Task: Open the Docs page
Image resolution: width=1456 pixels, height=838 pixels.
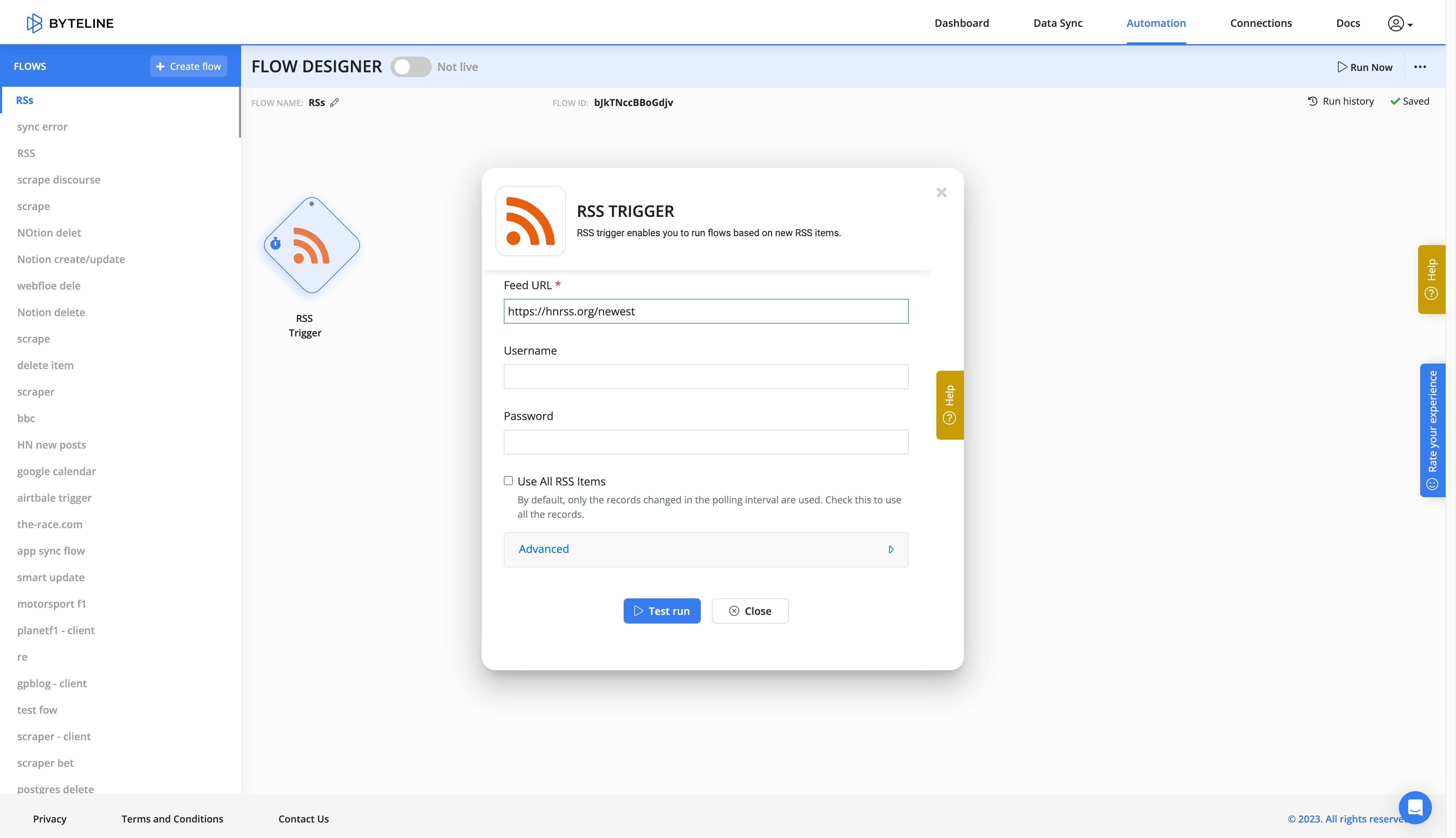Action: [1348, 23]
